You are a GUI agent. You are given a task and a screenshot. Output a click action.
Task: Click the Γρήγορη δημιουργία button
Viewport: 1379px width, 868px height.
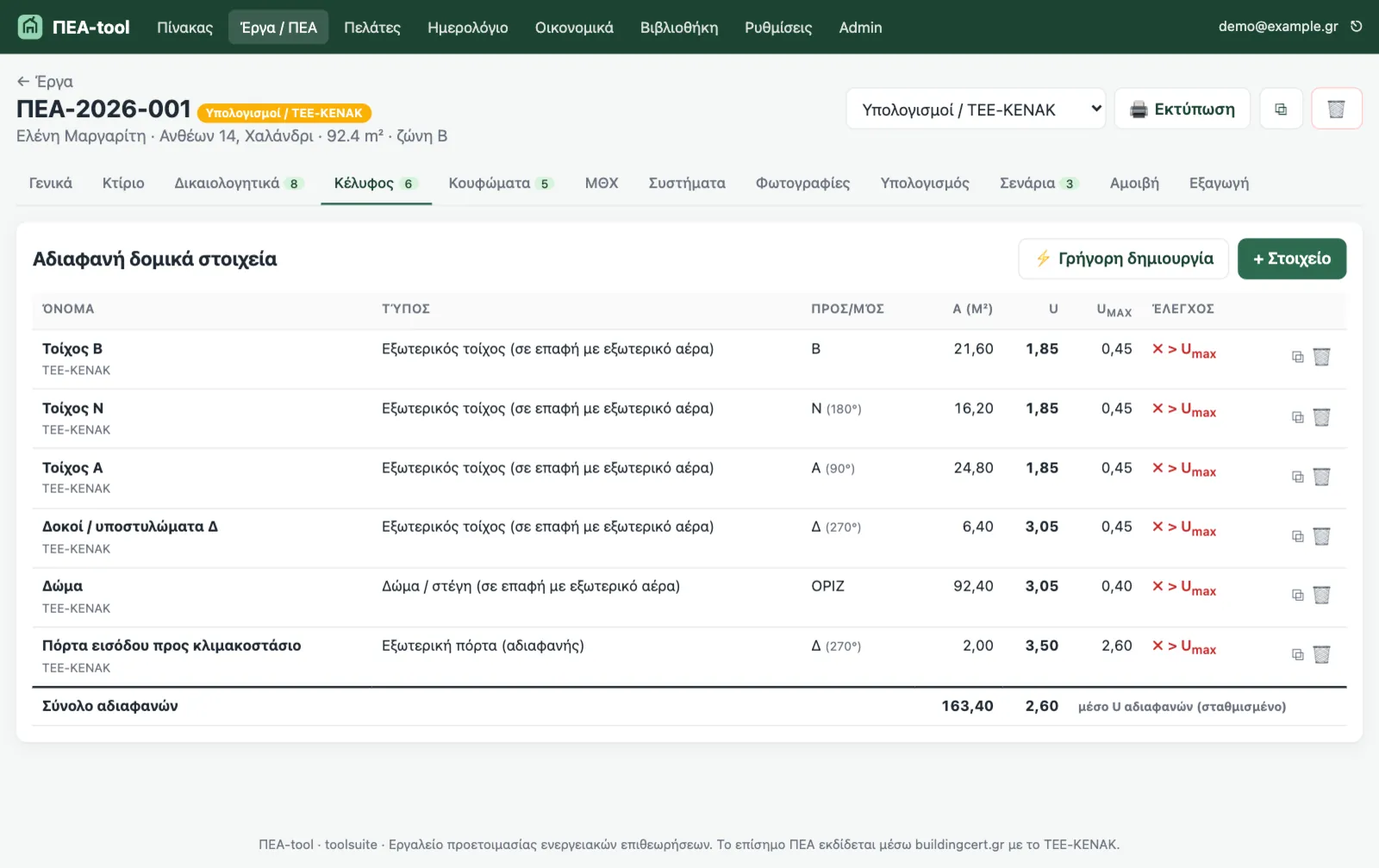pyautogui.click(x=1124, y=259)
